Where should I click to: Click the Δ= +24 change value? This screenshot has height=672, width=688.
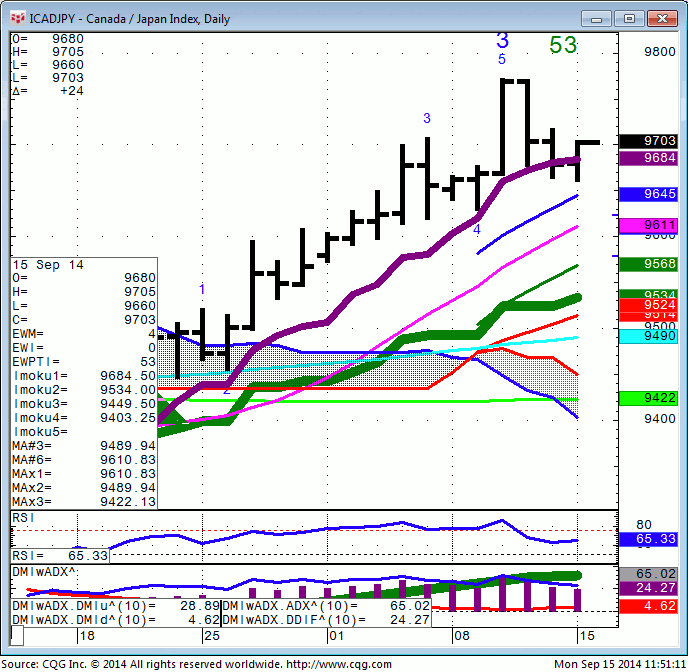[47, 91]
